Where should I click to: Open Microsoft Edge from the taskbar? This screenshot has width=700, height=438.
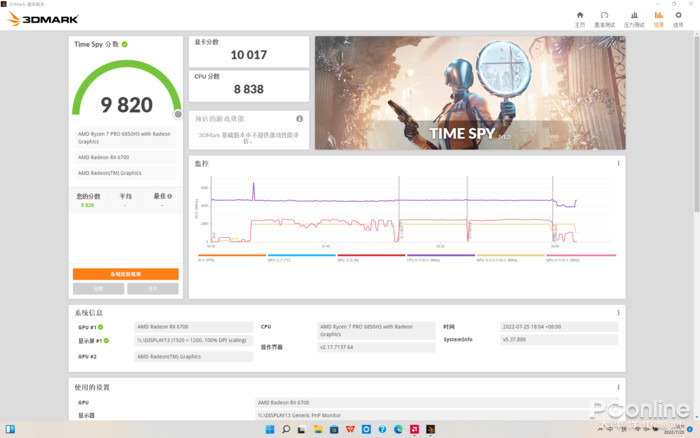click(398, 429)
